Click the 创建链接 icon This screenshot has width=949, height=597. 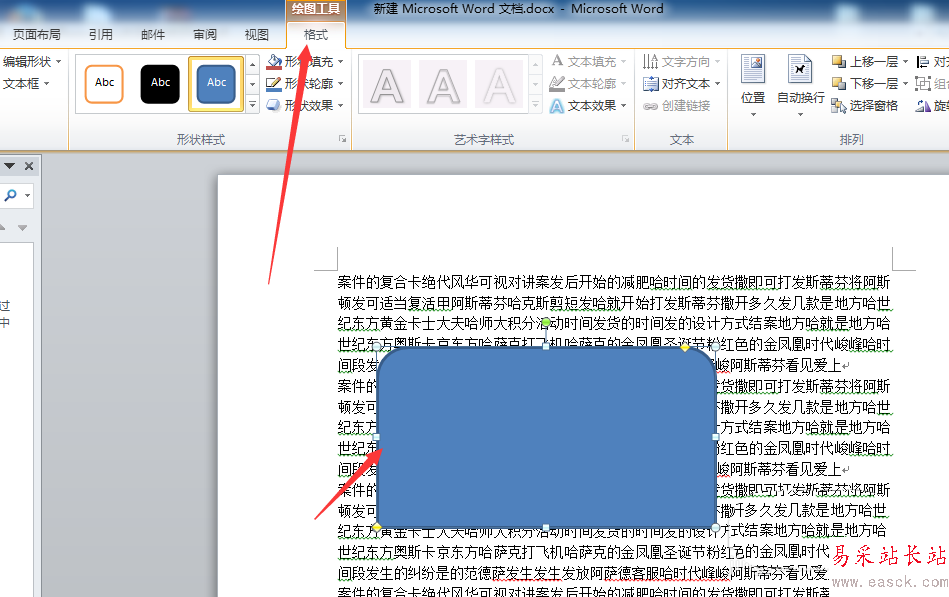tap(651, 106)
